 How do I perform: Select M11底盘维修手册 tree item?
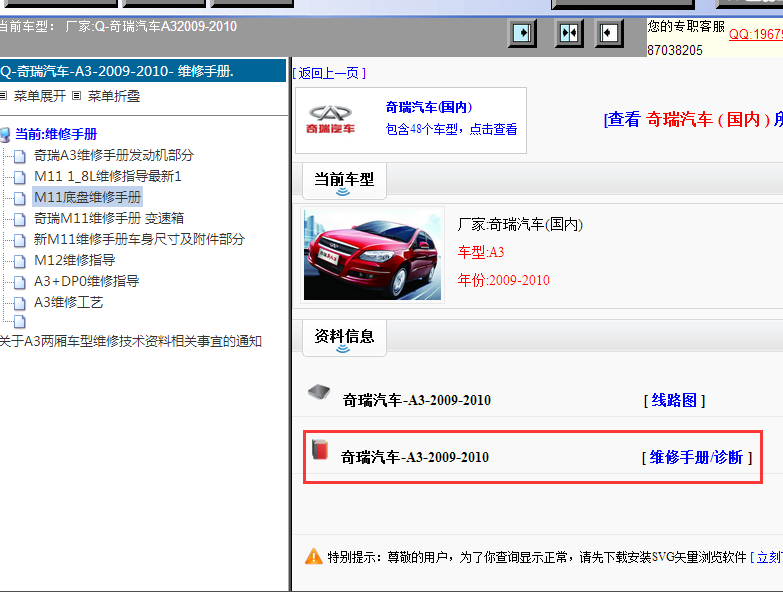pyautogui.click(x=87, y=197)
